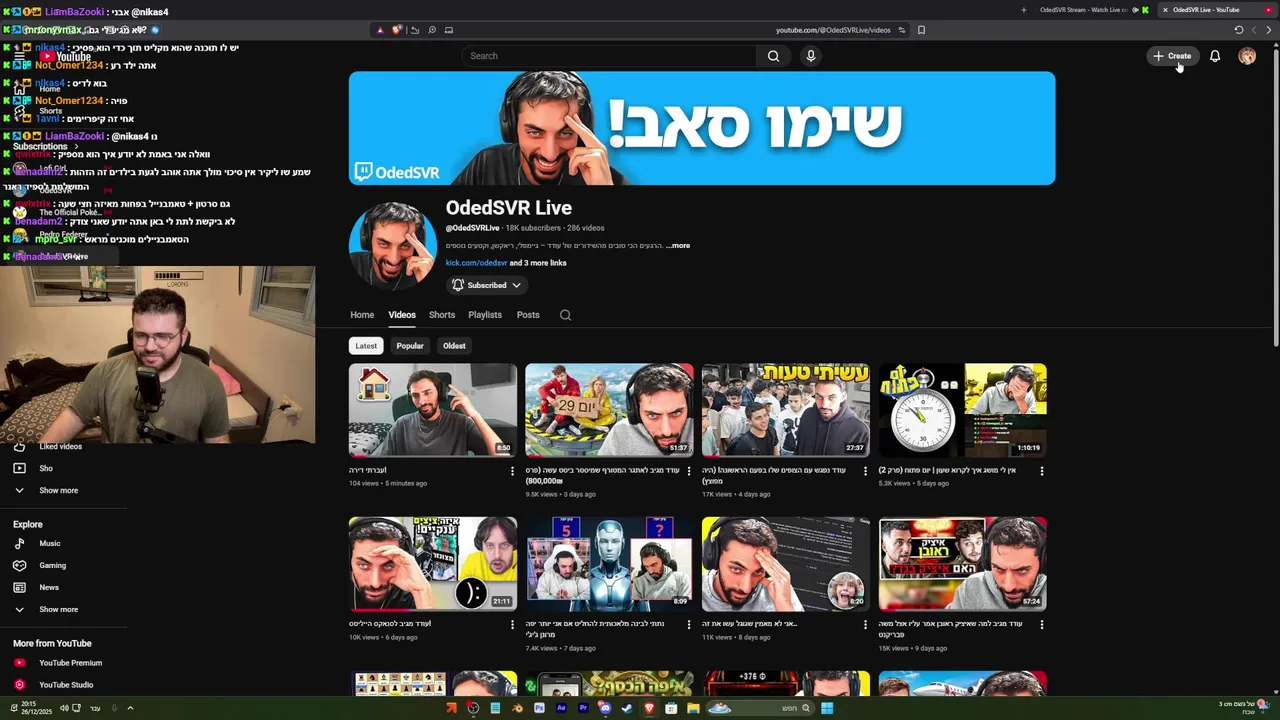Expand Subscriptions section arrow in sidebar

click(x=75, y=146)
